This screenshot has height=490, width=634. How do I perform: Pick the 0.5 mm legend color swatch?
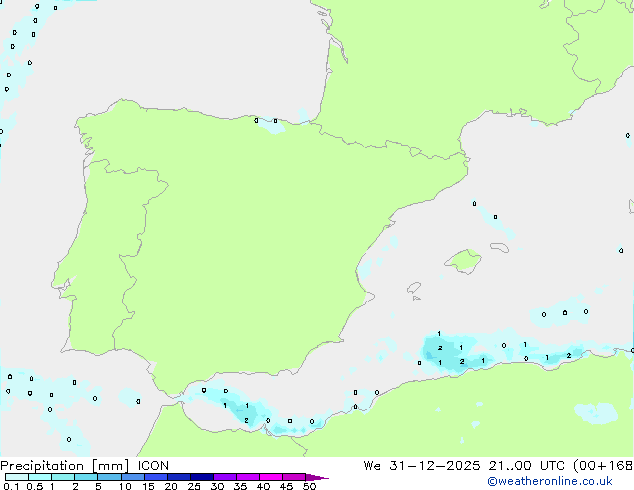click(40, 477)
